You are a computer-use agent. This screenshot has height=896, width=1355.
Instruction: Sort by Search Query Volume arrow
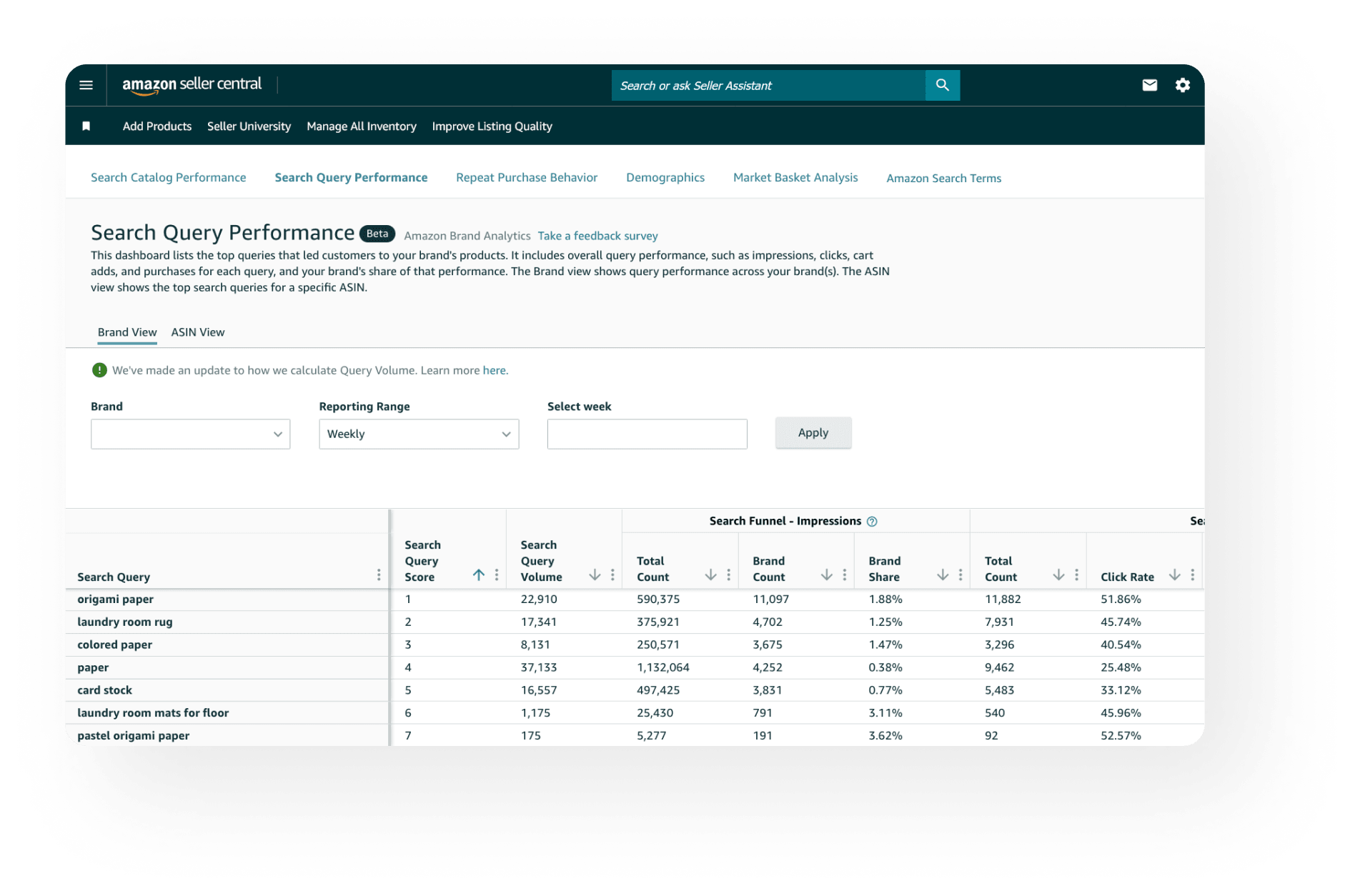coord(595,575)
